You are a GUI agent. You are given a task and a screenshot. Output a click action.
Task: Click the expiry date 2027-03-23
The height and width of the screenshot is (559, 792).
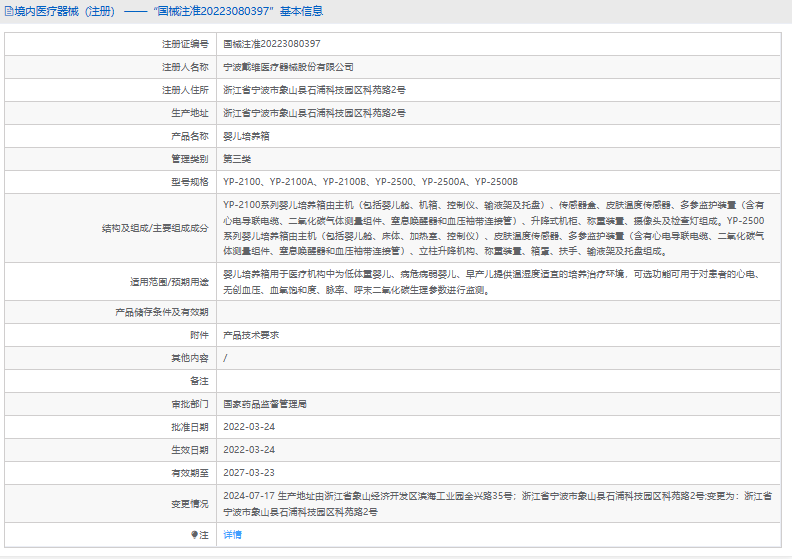[x=249, y=473]
